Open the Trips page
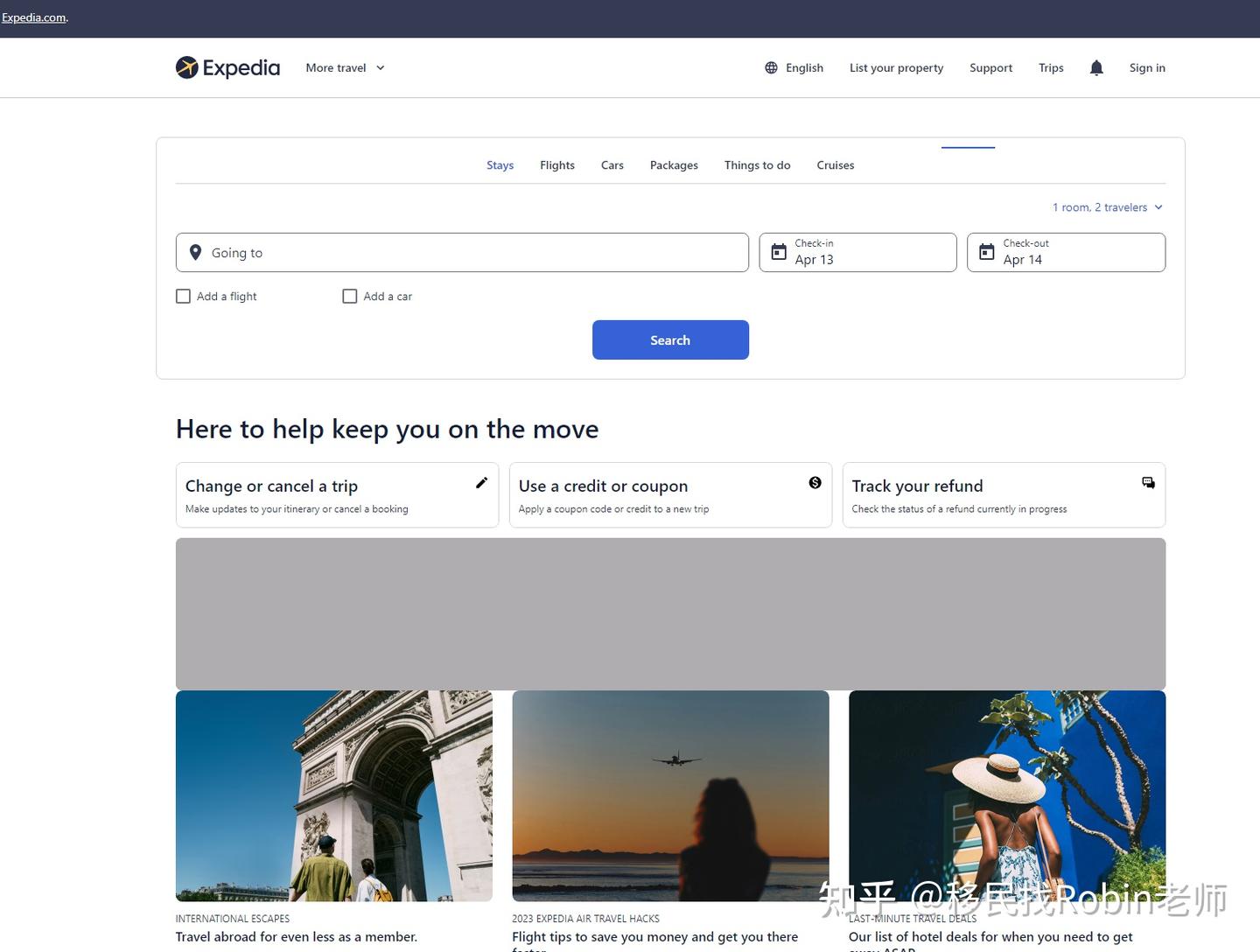Image resolution: width=1260 pixels, height=952 pixels. click(x=1051, y=67)
